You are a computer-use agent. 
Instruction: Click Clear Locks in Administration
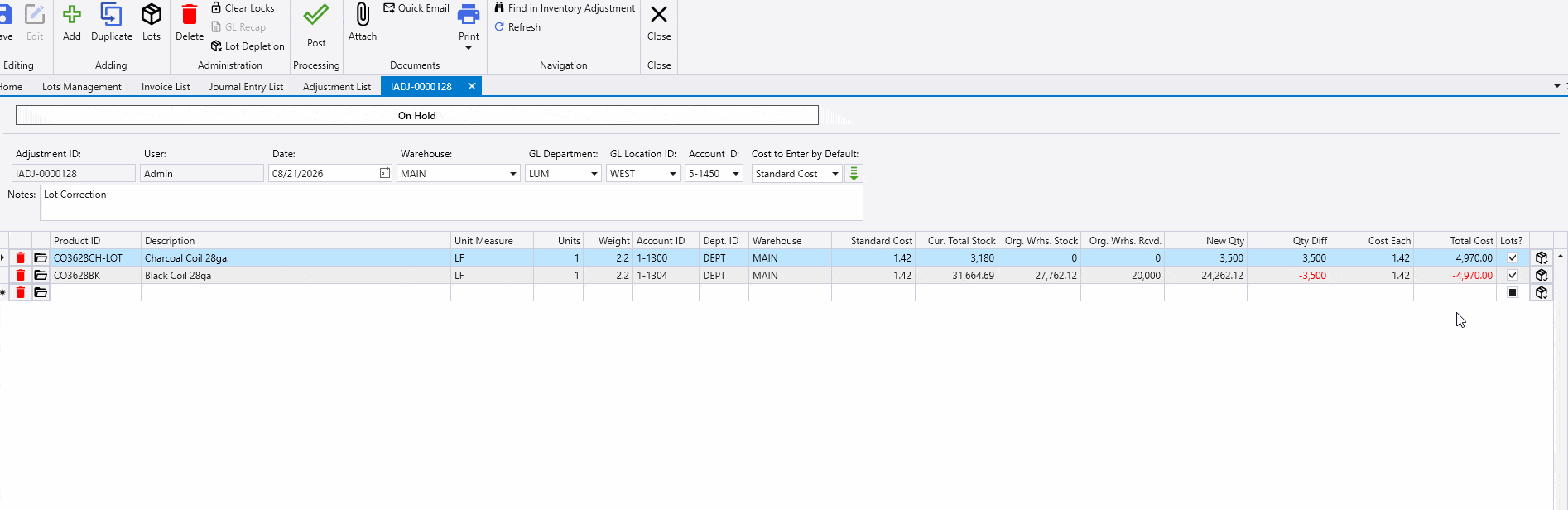pos(243,8)
